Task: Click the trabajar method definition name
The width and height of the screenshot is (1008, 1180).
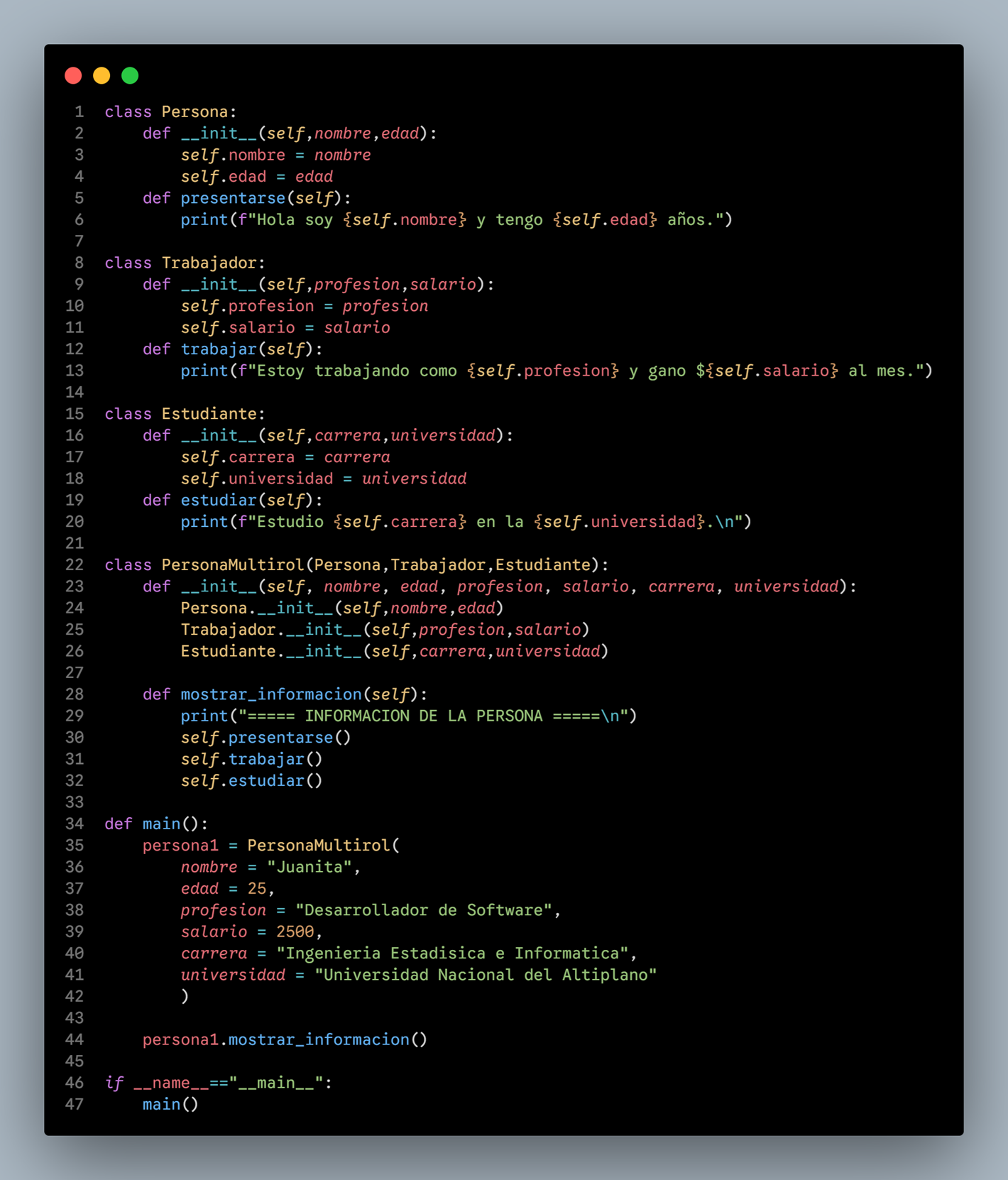Action: click(218, 349)
